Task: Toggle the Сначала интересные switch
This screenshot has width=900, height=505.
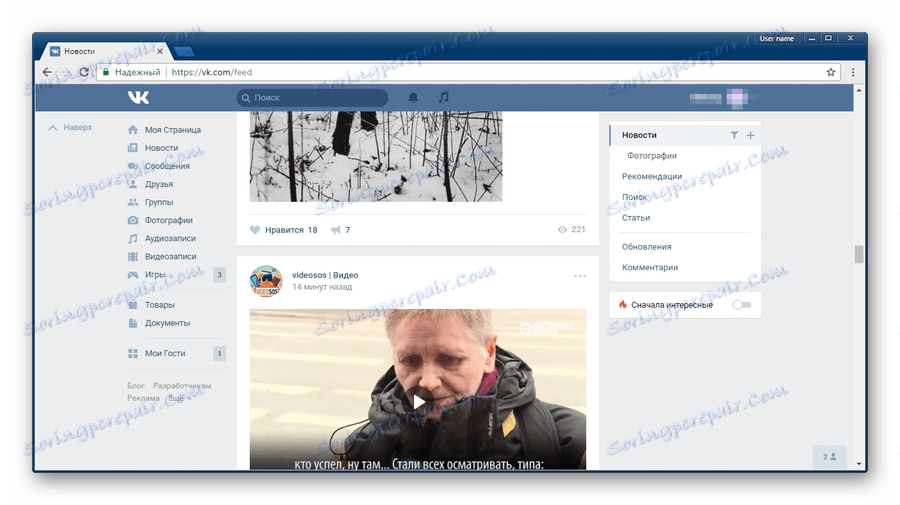Action: tap(742, 305)
